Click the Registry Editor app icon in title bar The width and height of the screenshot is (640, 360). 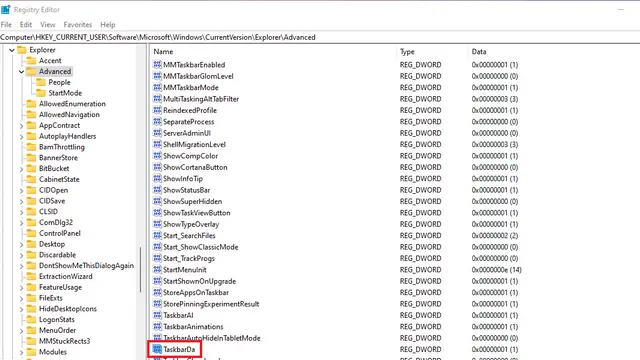tap(6, 9)
